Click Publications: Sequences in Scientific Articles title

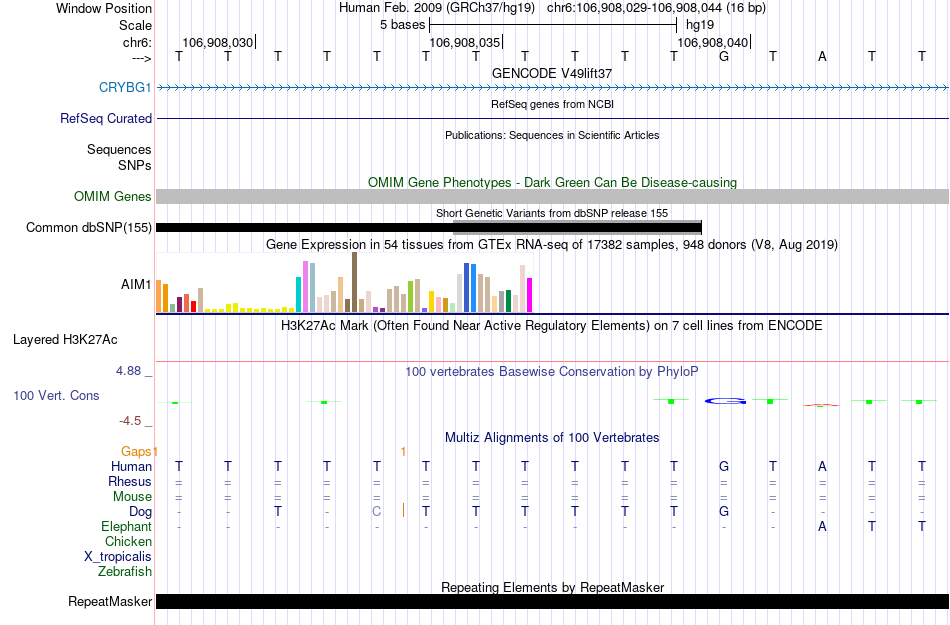(x=552, y=135)
